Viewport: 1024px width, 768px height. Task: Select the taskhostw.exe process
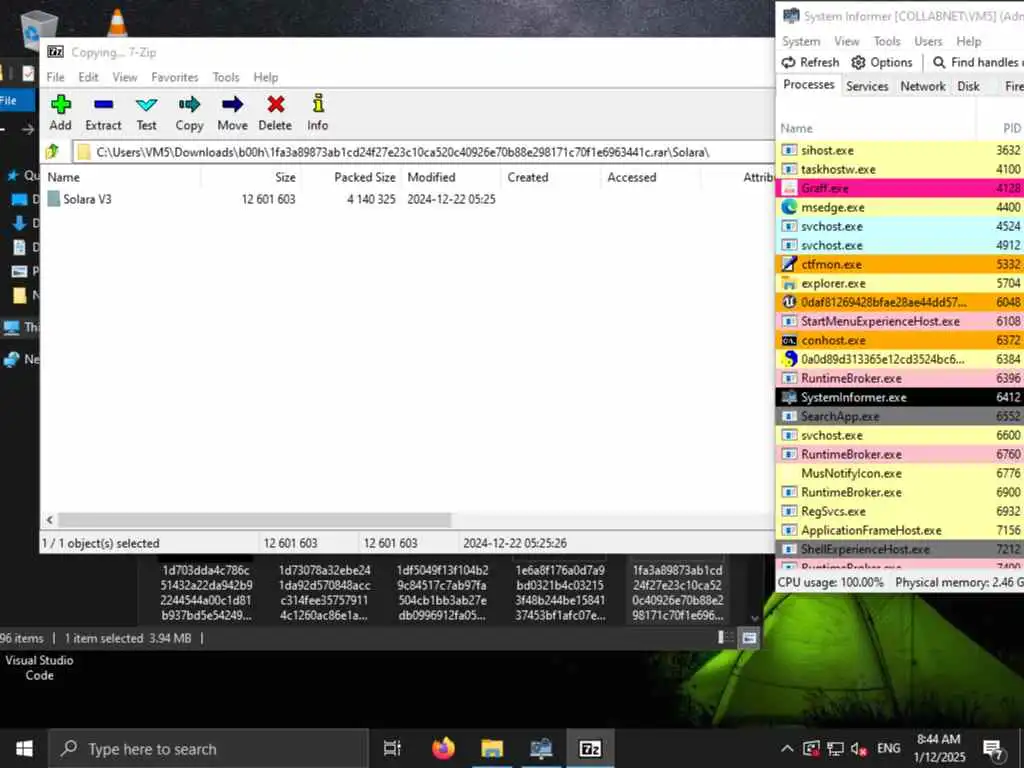[900, 169]
